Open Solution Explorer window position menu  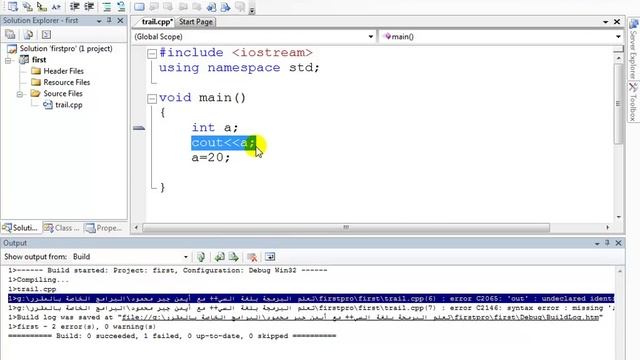pos(99,21)
